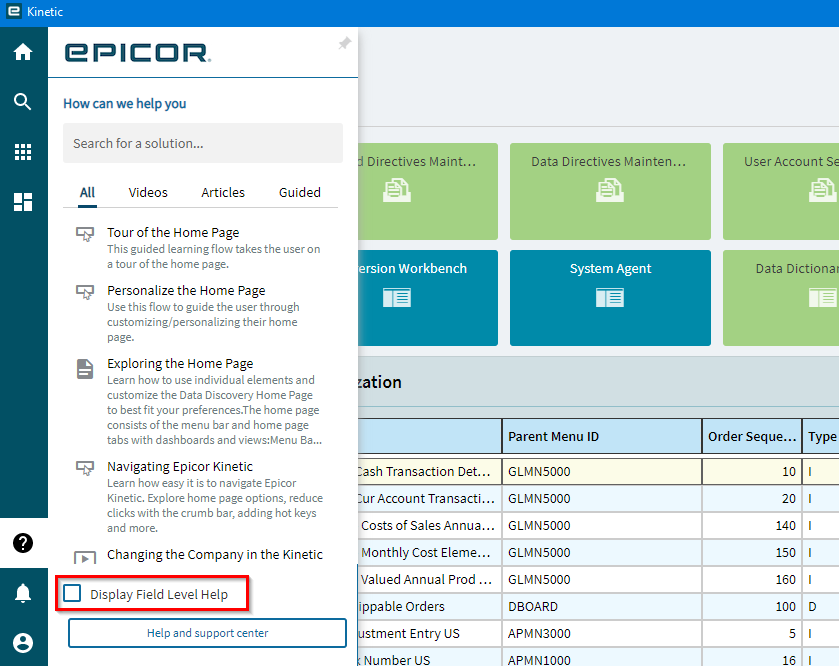
Task: Switch to the Articles tab
Action: (x=223, y=193)
